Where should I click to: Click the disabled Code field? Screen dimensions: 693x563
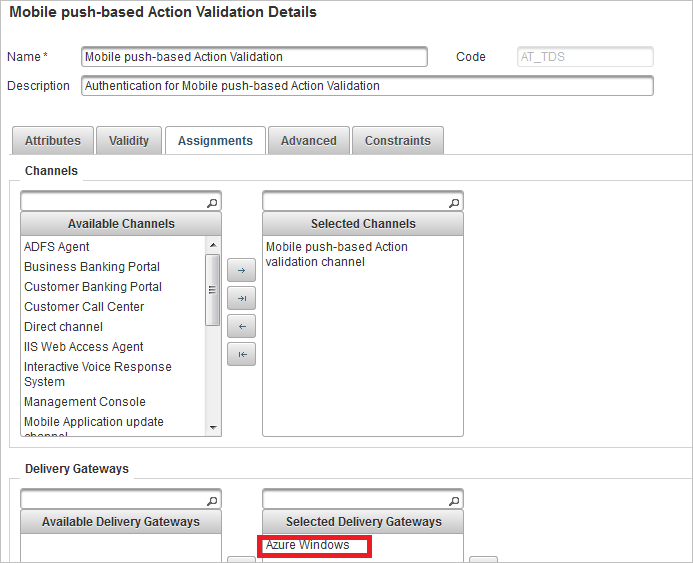pos(585,57)
